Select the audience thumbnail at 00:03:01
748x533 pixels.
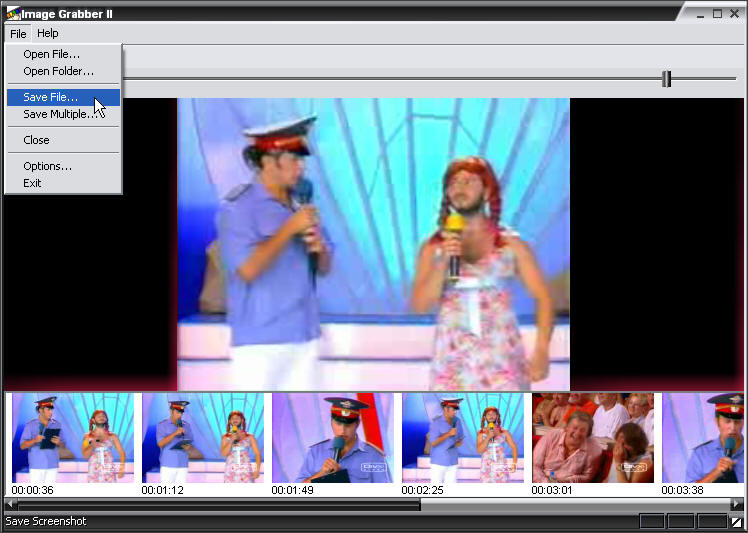[x=593, y=438]
